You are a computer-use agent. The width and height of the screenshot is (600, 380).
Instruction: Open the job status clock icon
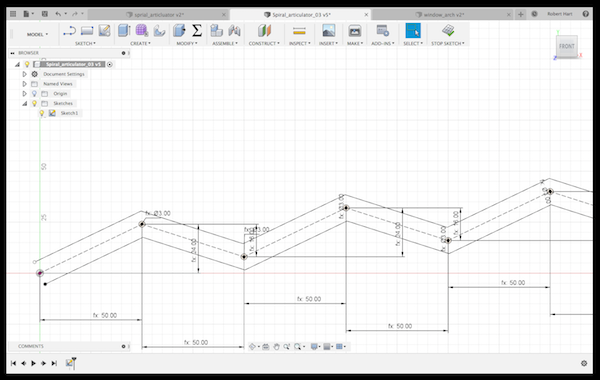pyautogui.click(x=534, y=14)
